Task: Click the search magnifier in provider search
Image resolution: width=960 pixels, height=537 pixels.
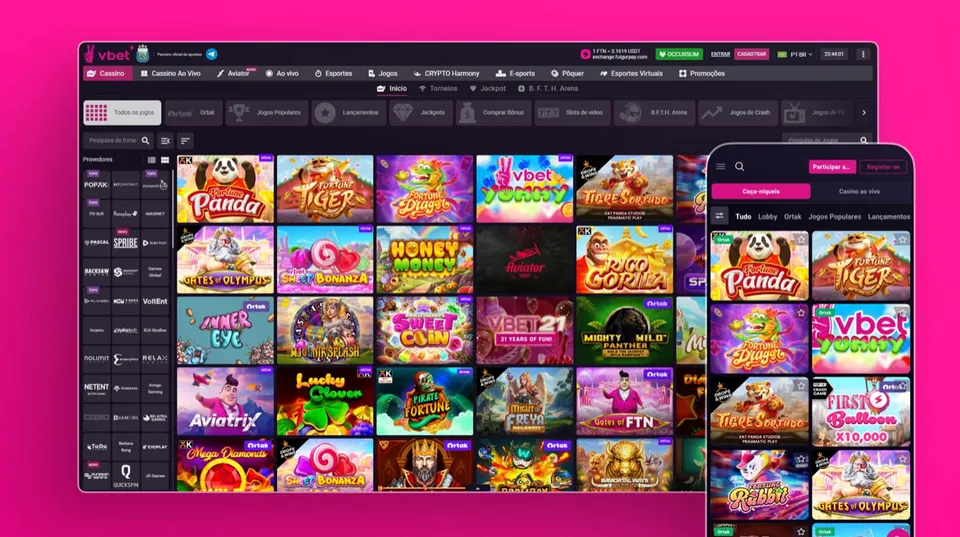Action: point(145,140)
